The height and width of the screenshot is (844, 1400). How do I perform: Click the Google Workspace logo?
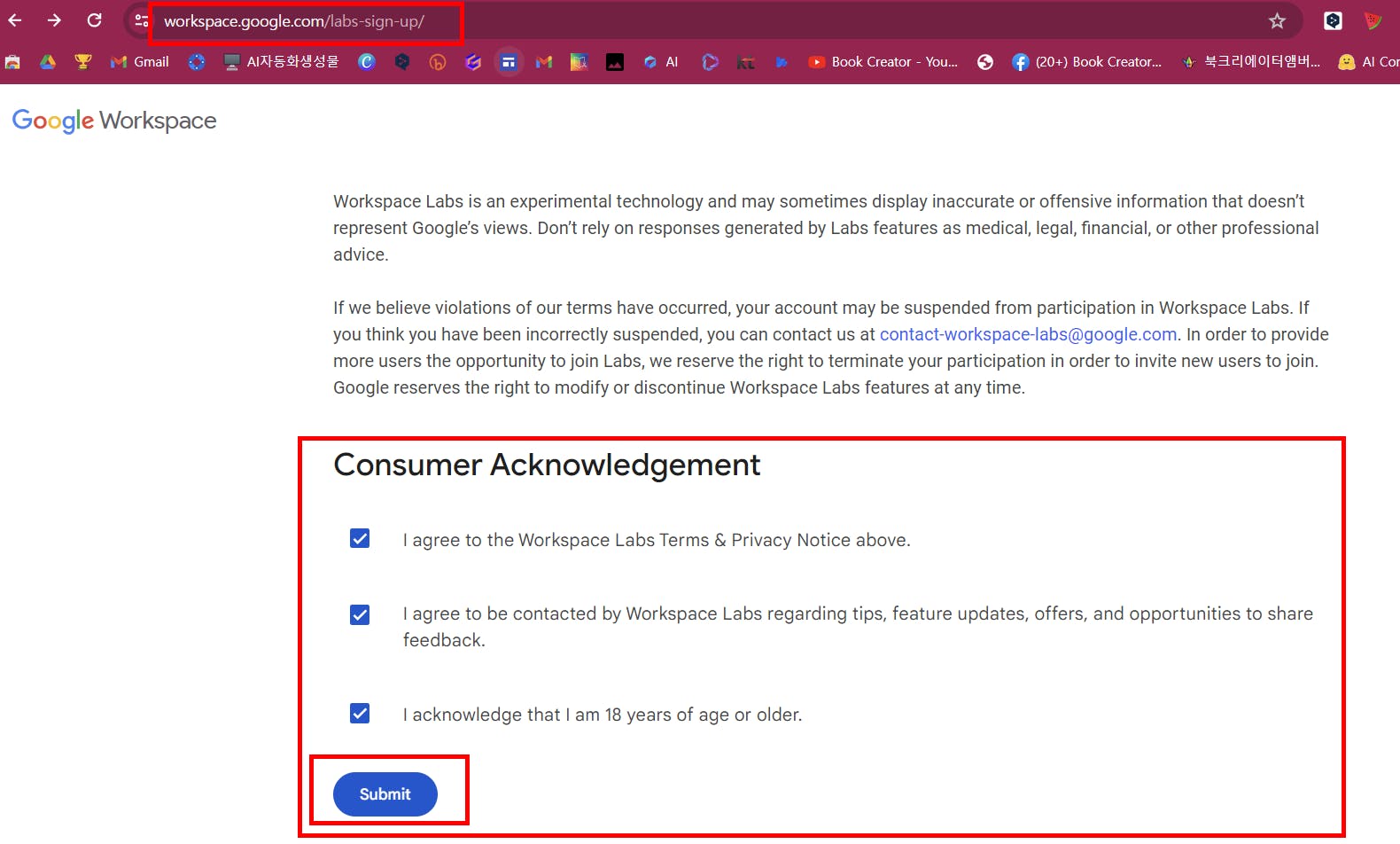[x=114, y=121]
